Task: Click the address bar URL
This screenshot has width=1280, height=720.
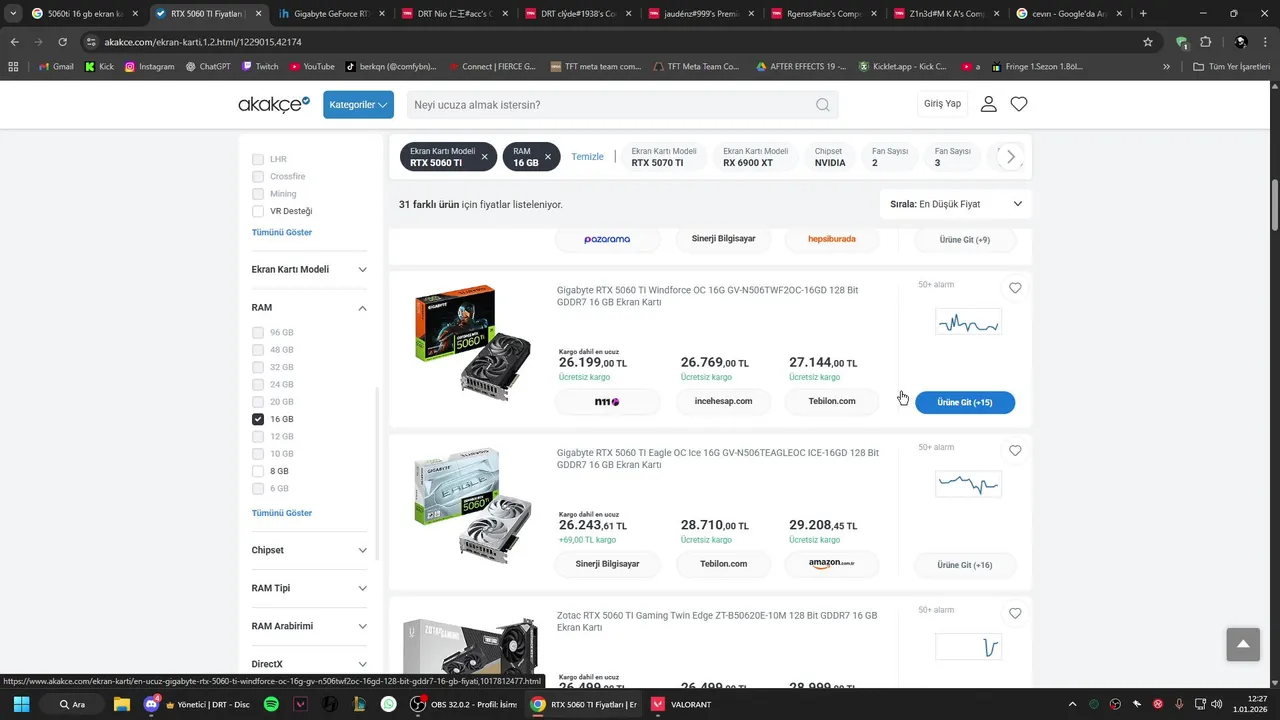Action: (203, 42)
